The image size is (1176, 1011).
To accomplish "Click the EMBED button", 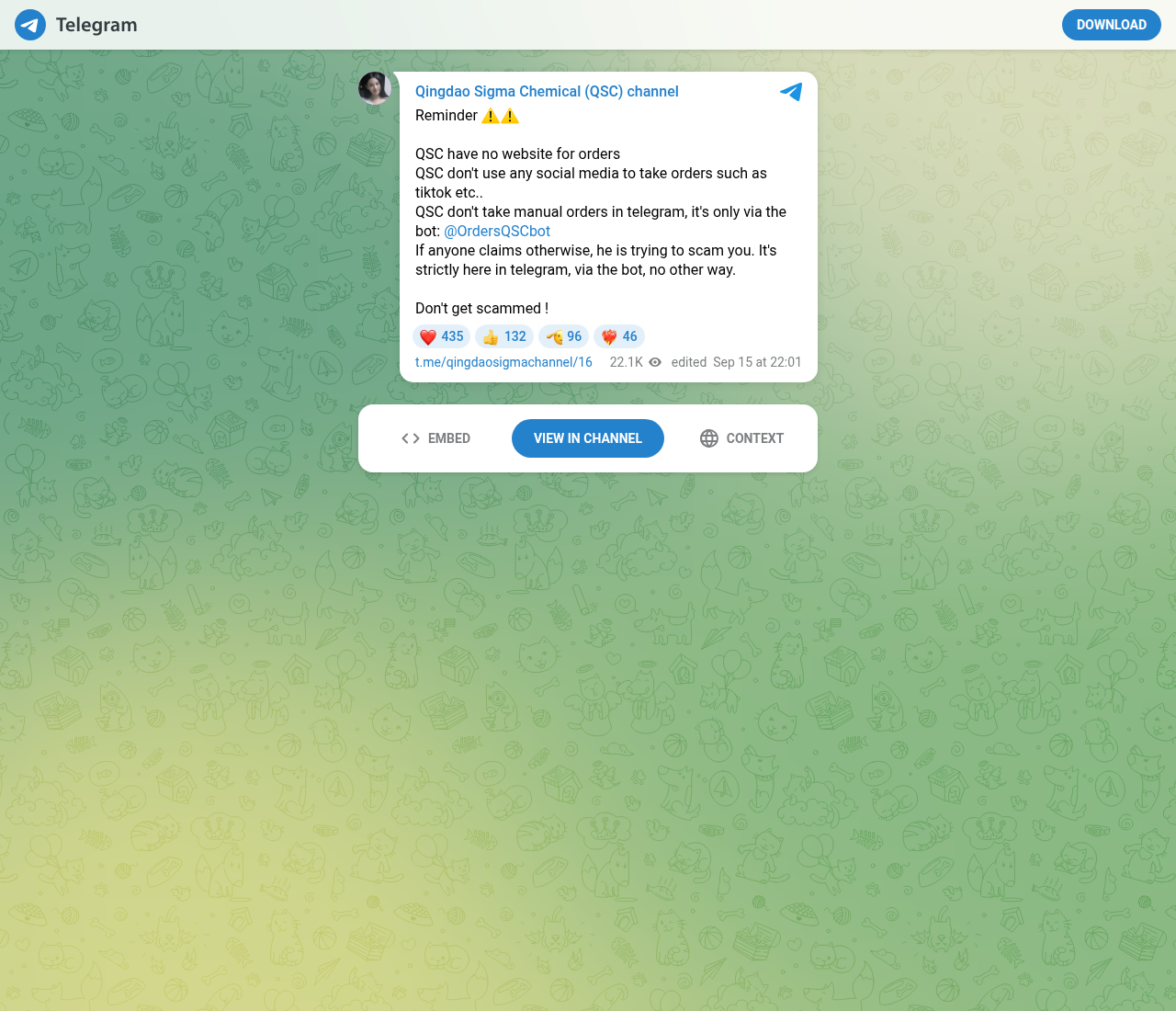I will (435, 438).
